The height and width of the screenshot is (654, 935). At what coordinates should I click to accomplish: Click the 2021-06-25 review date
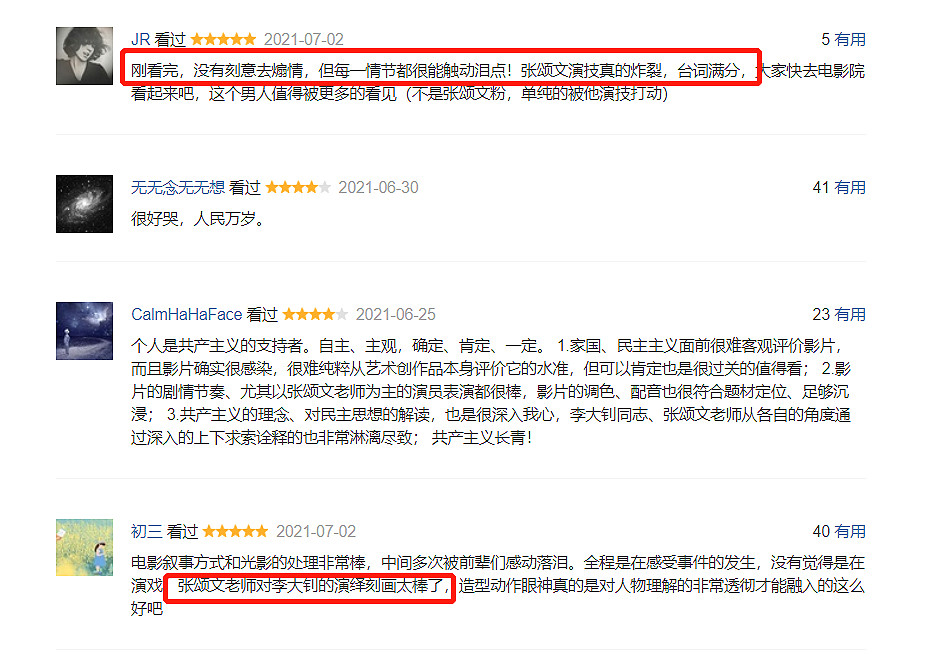pyautogui.click(x=396, y=314)
